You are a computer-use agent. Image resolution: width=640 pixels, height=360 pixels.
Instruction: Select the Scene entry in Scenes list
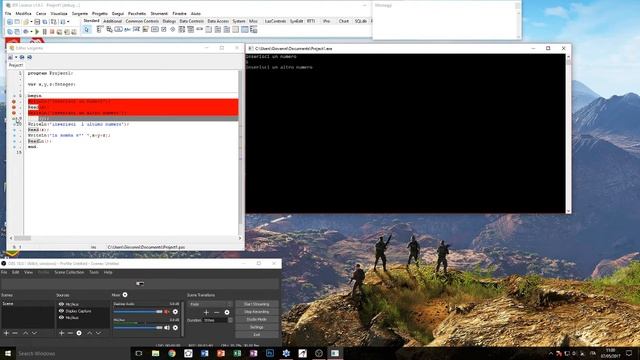point(27,304)
